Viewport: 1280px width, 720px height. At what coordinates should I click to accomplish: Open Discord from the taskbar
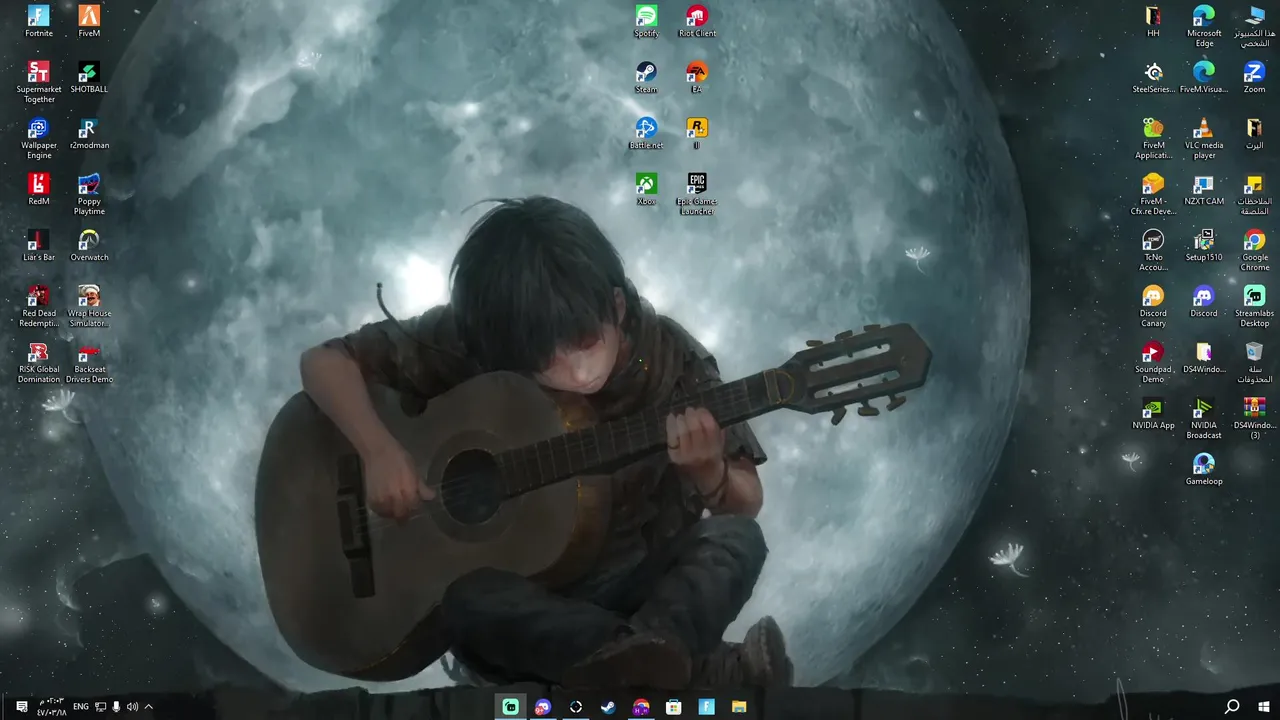tap(543, 707)
